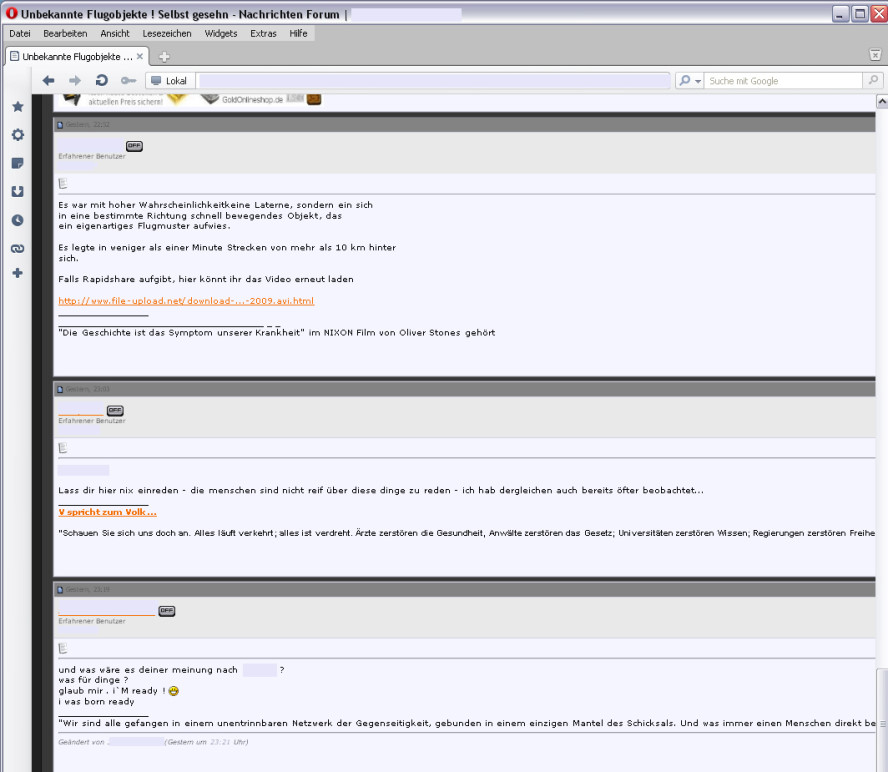Open the Lesezeichen menu

click(x=167, y=33)
